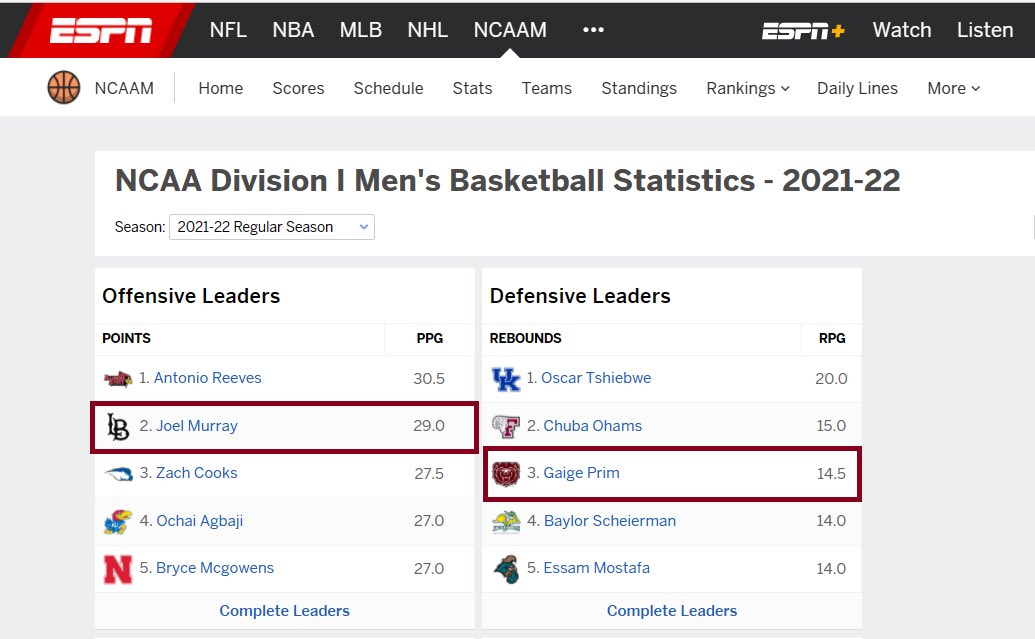Click the 20.0 RPG value

831,379
